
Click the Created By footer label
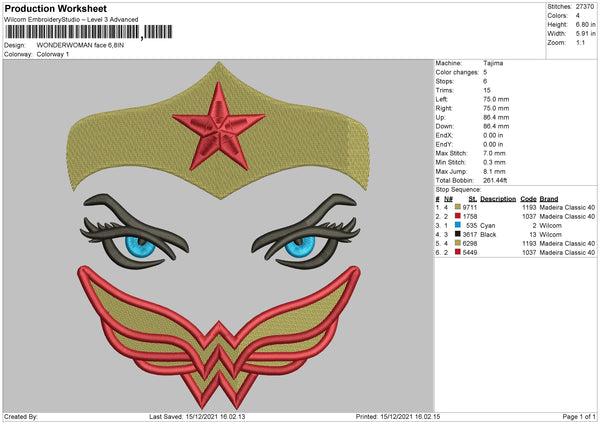[21, 417]
